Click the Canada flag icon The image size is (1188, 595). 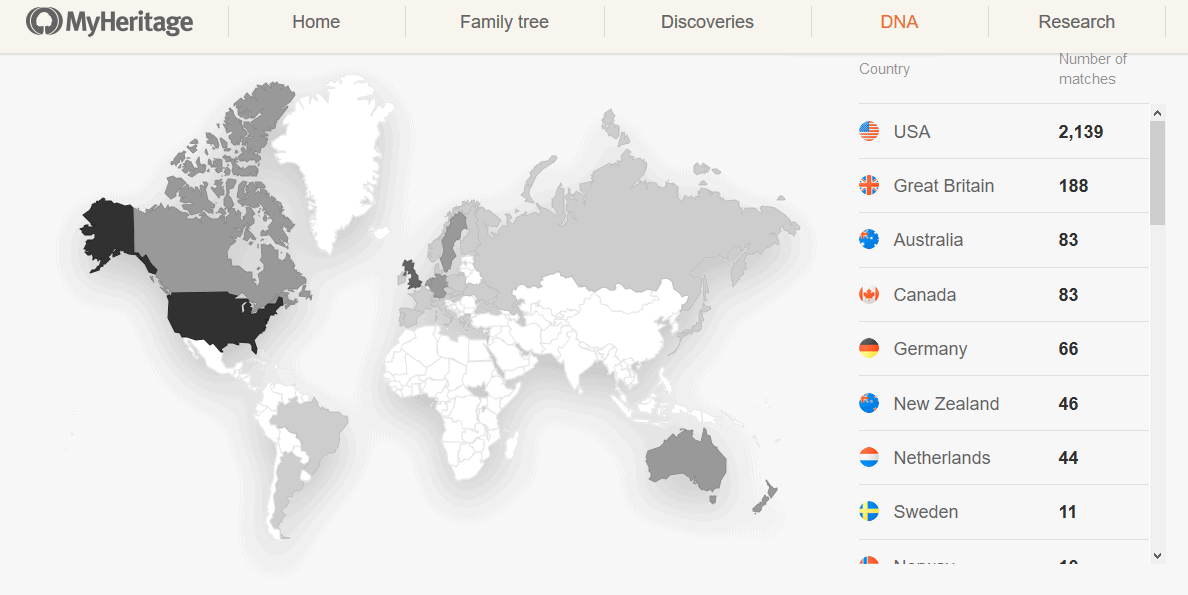tap(869, 294)
